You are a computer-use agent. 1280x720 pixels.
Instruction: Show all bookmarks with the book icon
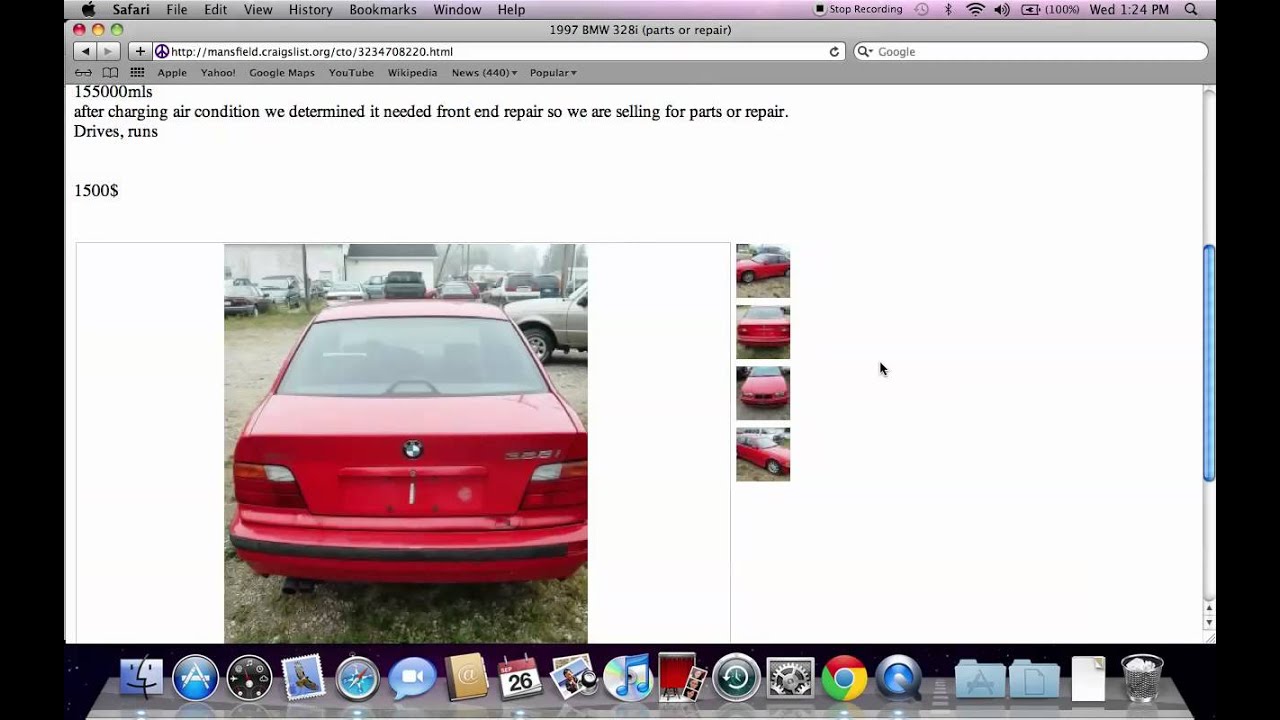click(x=110, y=72)
